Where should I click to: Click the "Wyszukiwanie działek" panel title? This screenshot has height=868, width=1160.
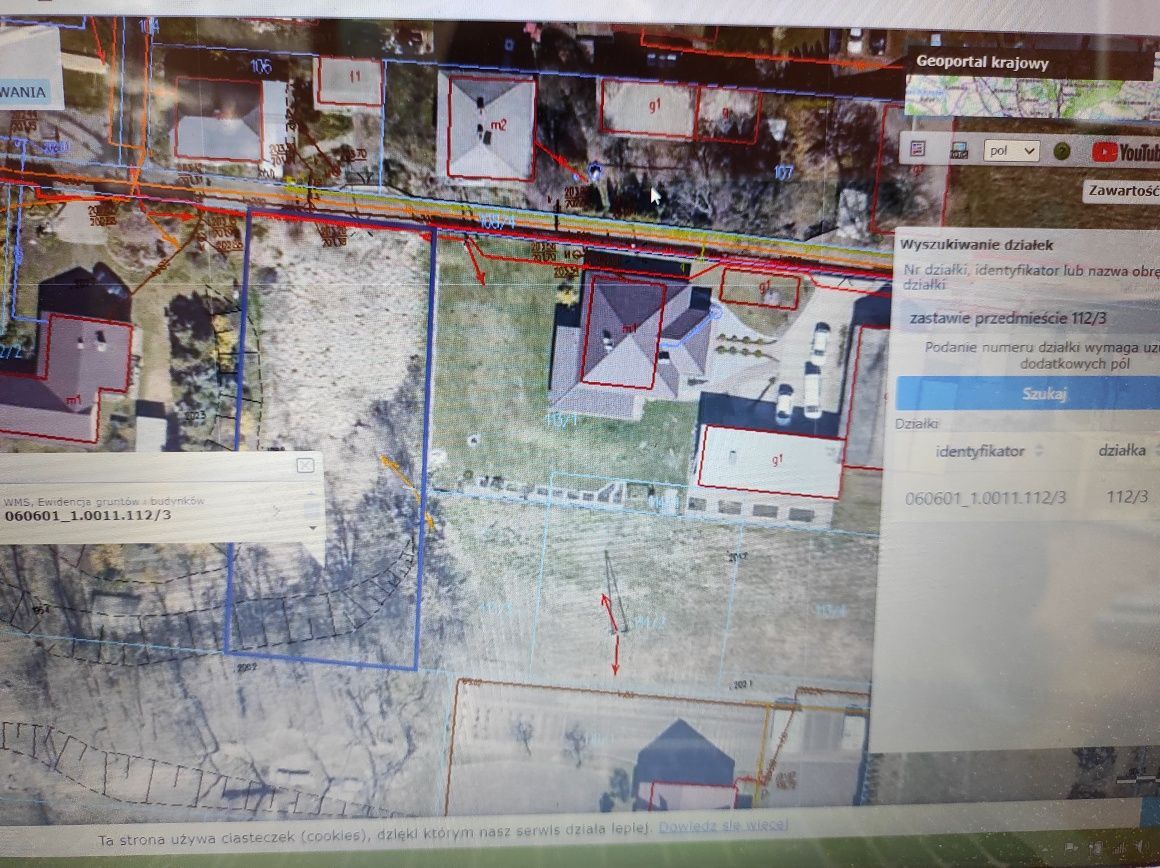click(976, 245)
